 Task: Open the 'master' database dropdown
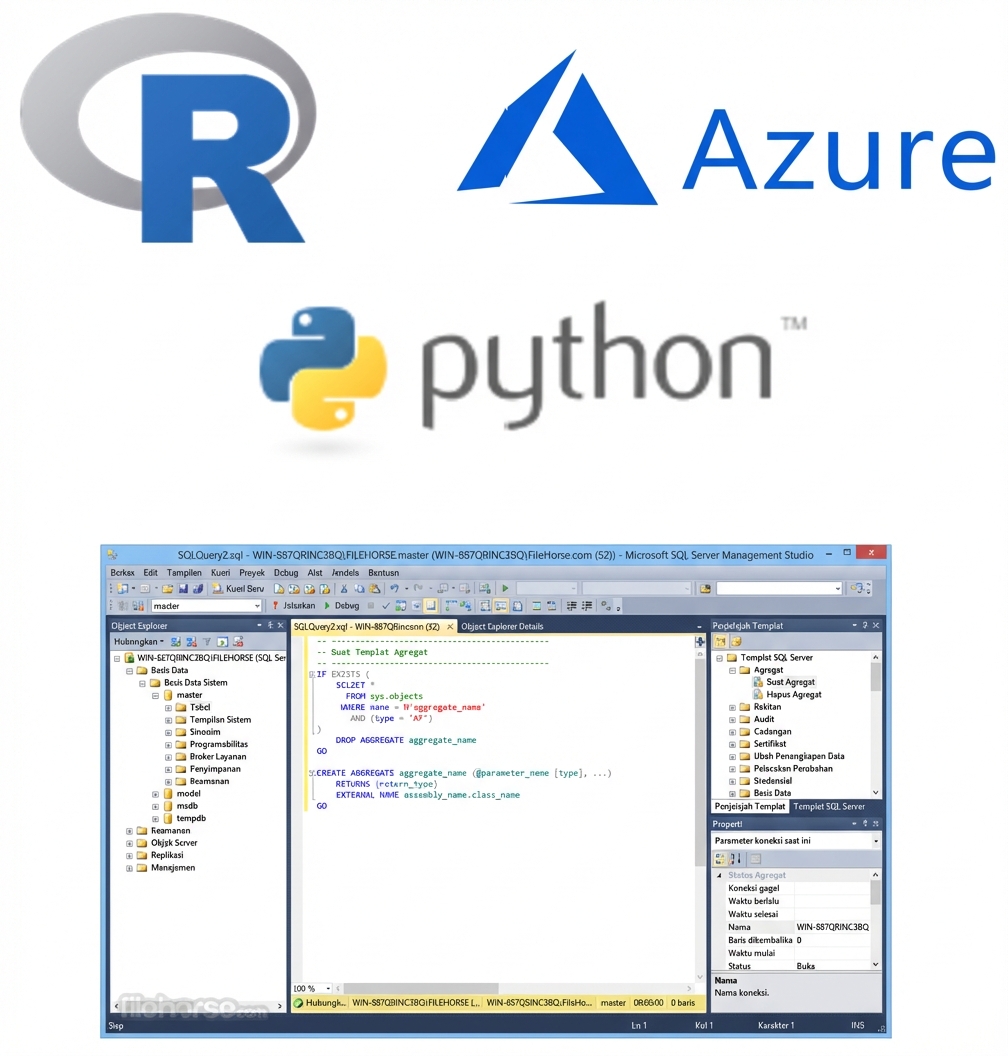coord(256,605)
